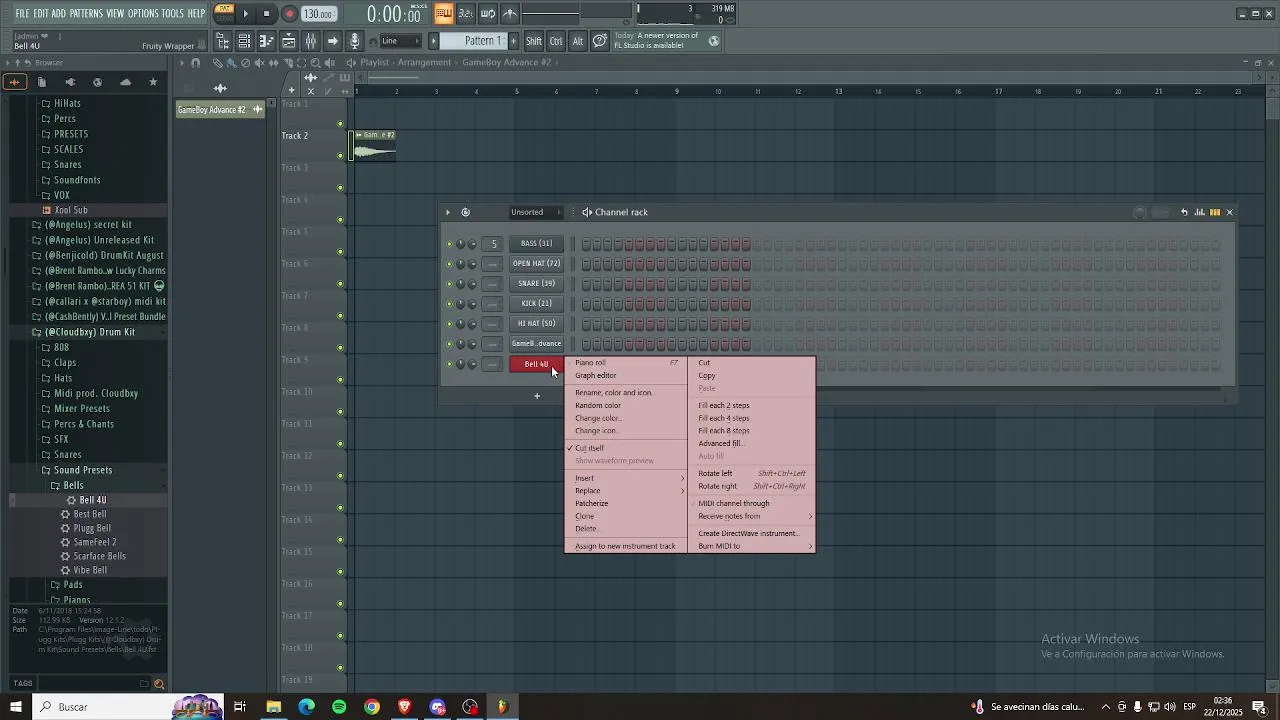Screen dimensions: 1280x720
Task: Expand the Burn MIDI to submenu
Action: pyautogui.click(x=753, y=546)
